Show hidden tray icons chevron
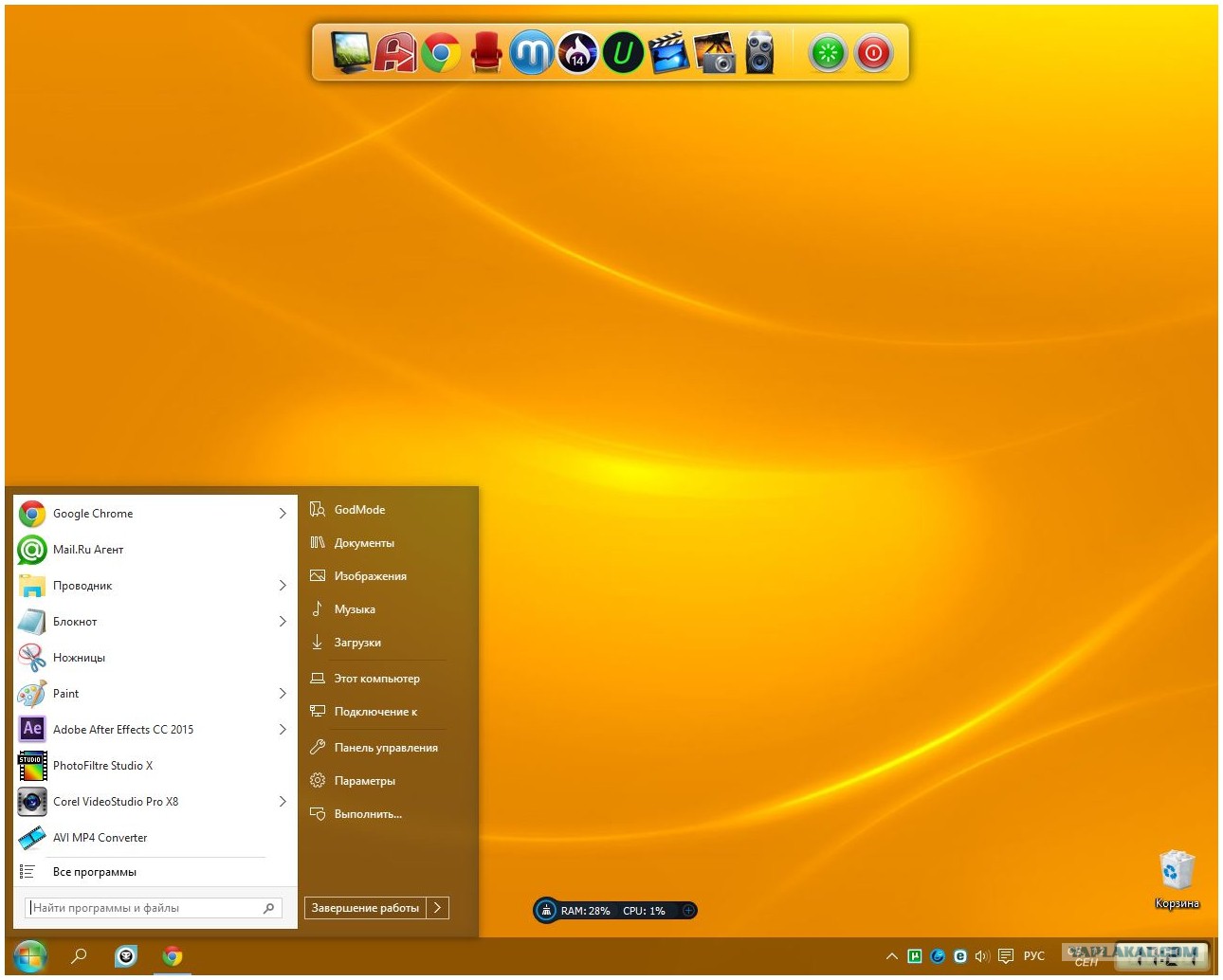The image size is (1223, 980). coord(891,956)
